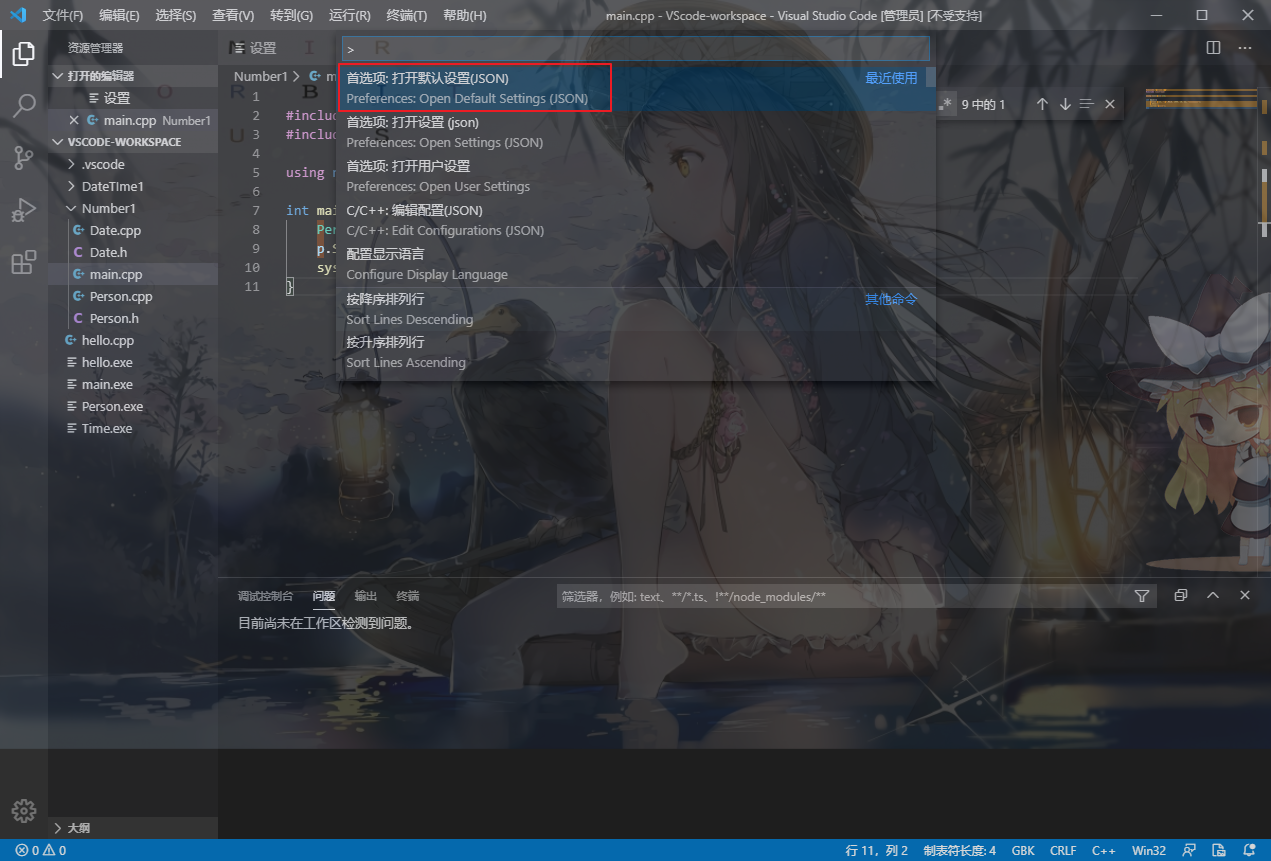Screen dimensions: 1271x861
Task: Open the Source Control view
Action: point(24,157)
